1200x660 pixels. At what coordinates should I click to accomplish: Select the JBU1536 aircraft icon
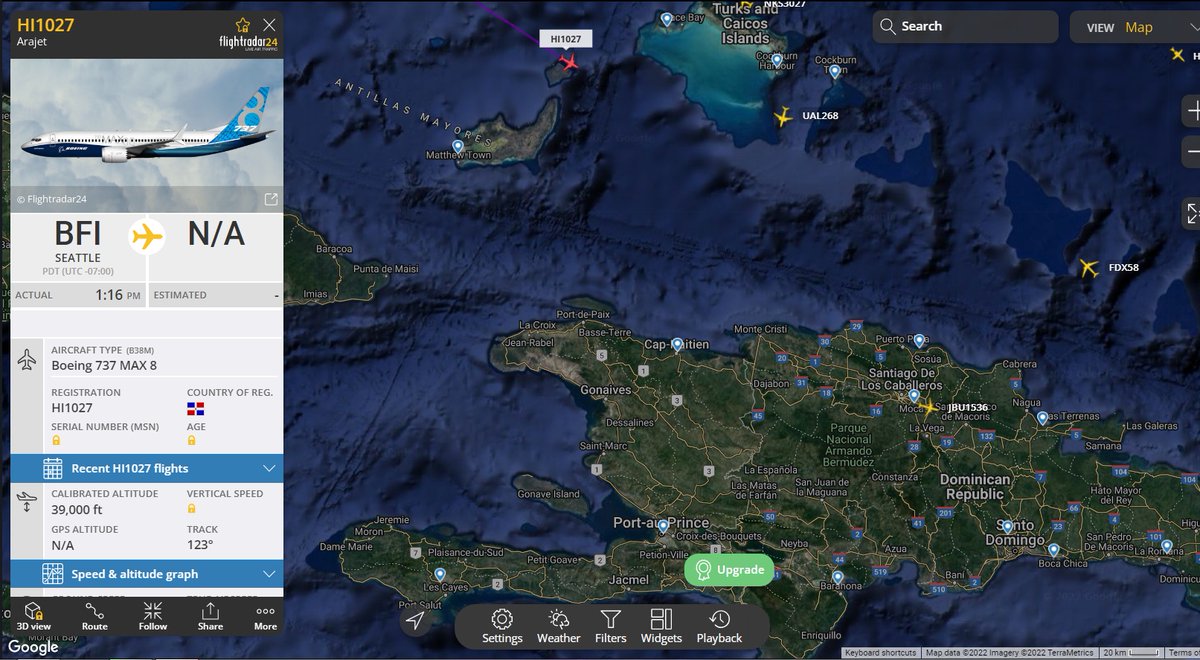click(929, 407)
